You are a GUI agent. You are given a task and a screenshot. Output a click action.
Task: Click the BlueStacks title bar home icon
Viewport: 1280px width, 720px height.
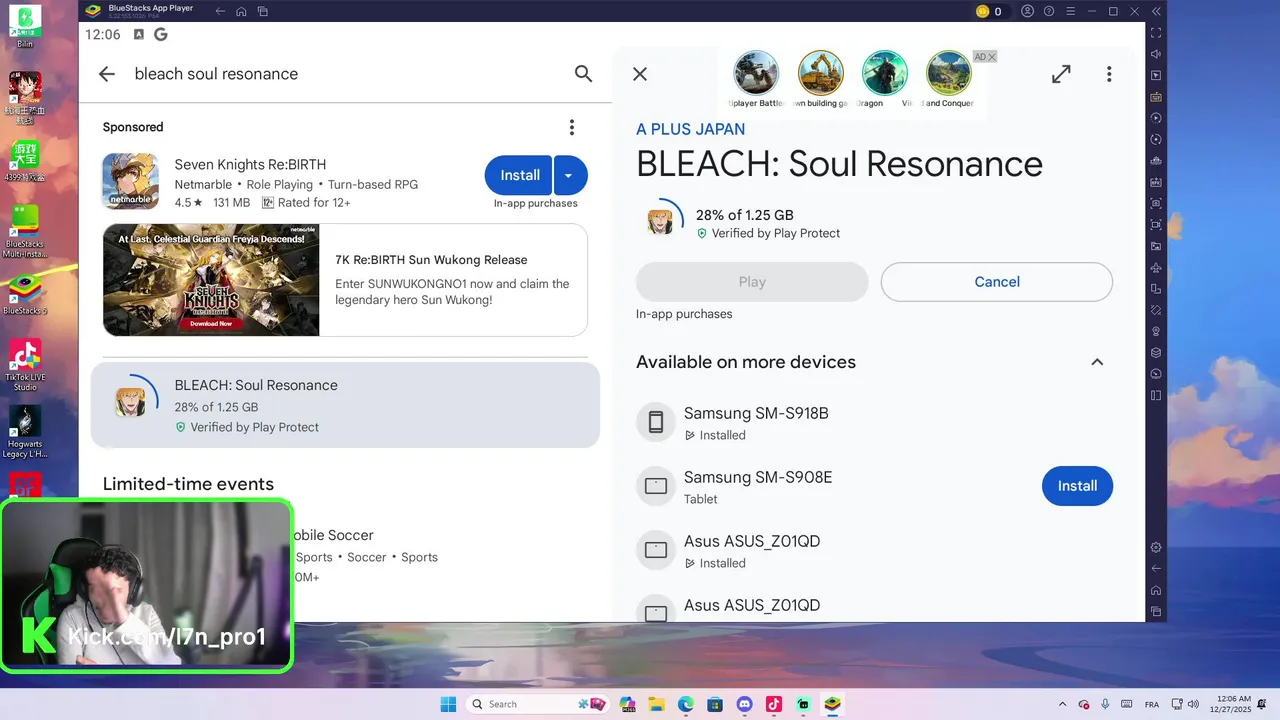click(x=241, y=11)
